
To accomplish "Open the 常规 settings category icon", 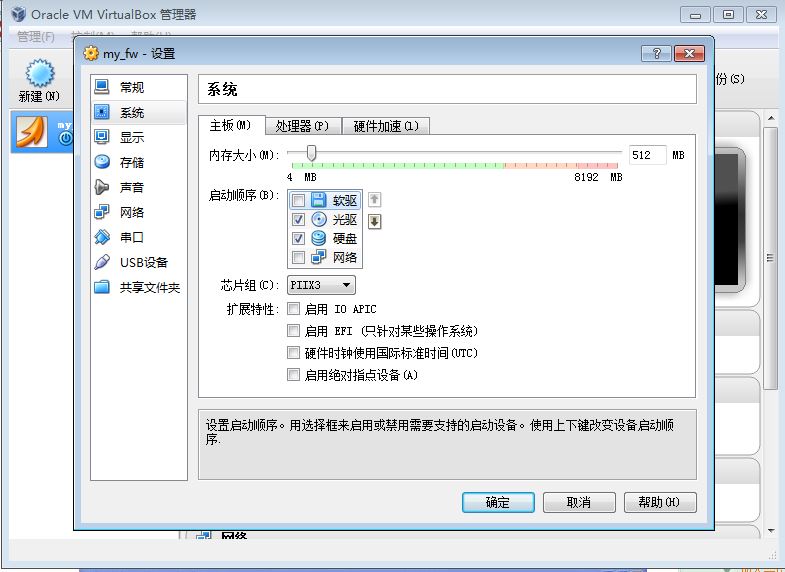I will [102, 87].
